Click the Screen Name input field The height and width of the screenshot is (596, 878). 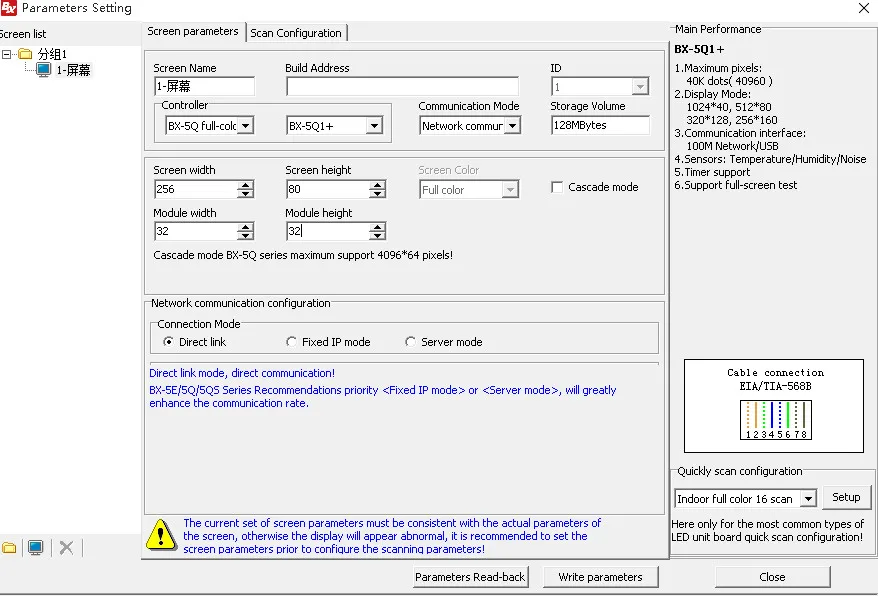[x=204, y=86]
